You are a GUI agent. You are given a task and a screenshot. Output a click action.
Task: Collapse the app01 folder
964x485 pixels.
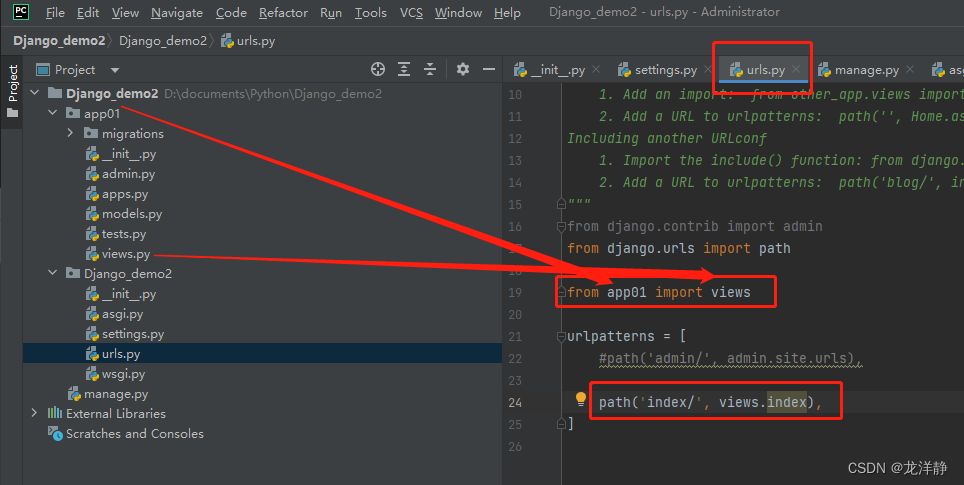click(x=53, y=113)
